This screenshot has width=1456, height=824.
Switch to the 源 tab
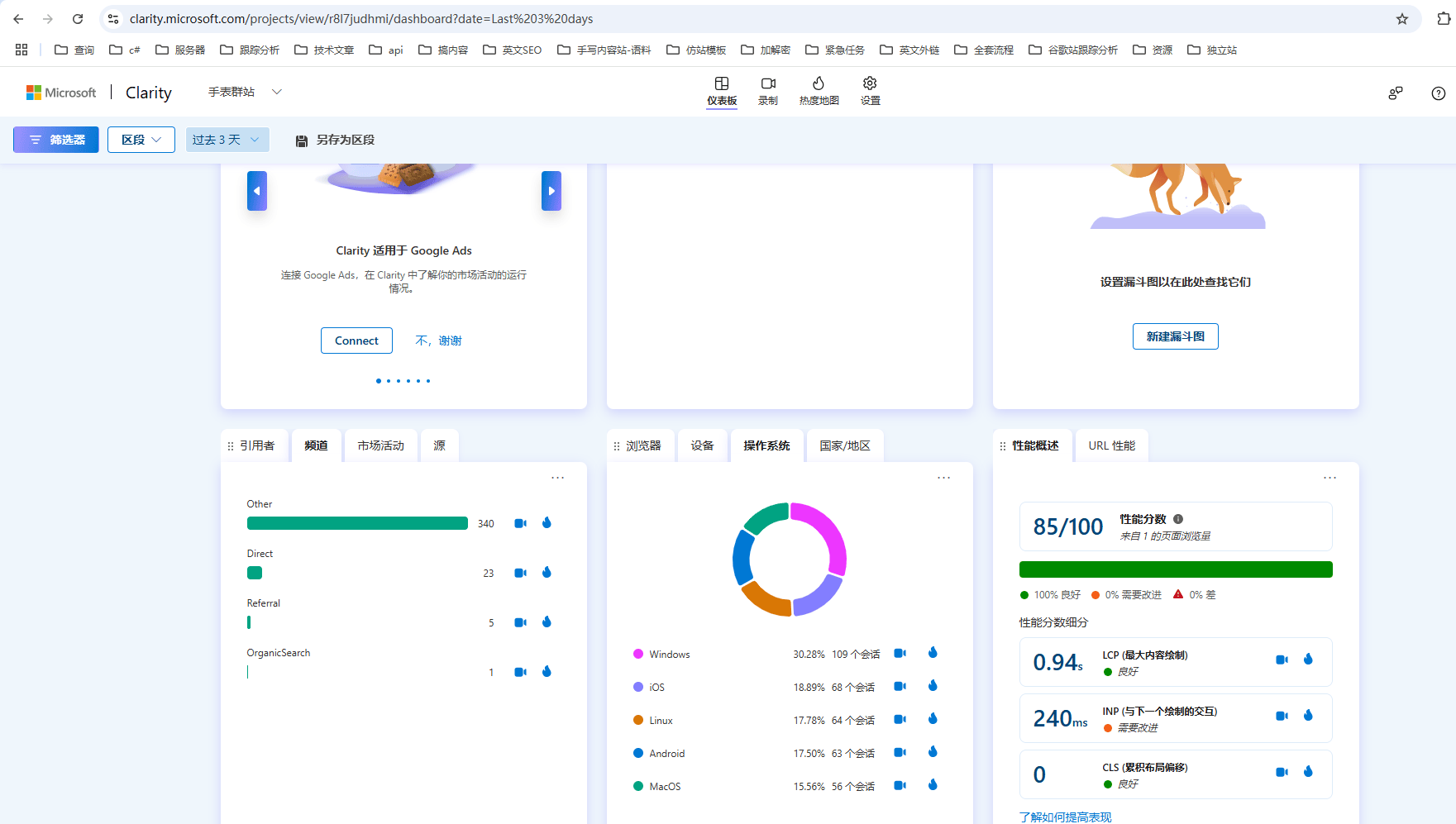coord(439,445)
